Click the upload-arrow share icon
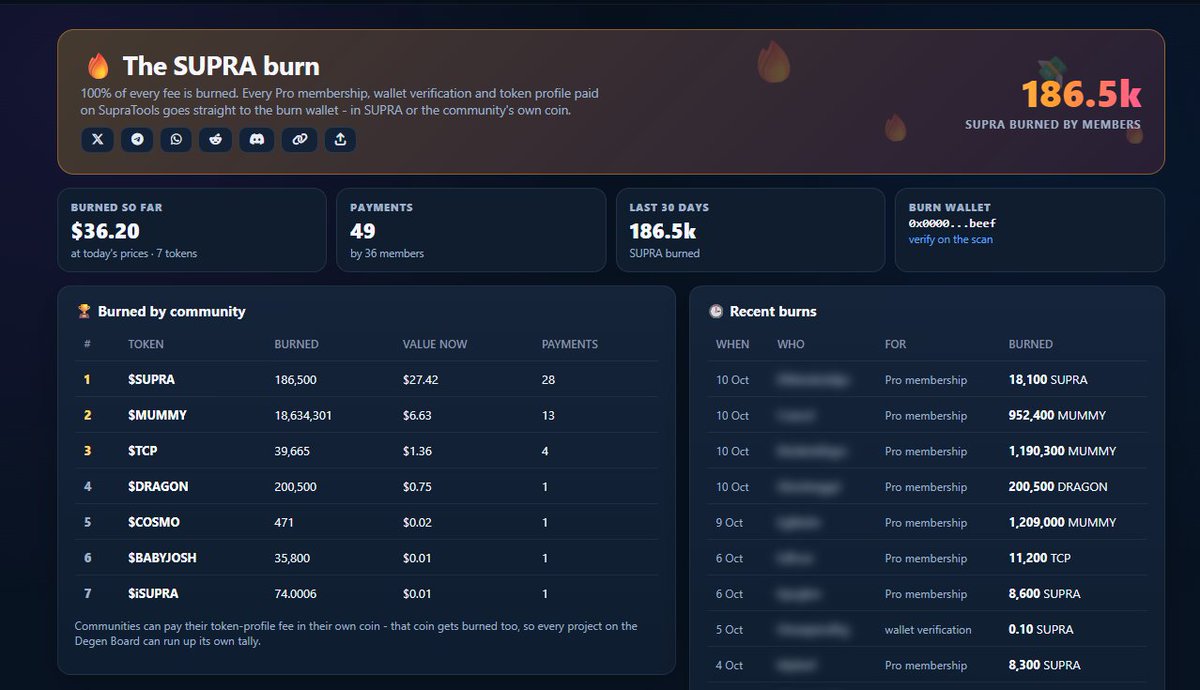Image resolution: width=1200 pixels, height=690 pixels. pyautogui.click(x=340, y=140)
